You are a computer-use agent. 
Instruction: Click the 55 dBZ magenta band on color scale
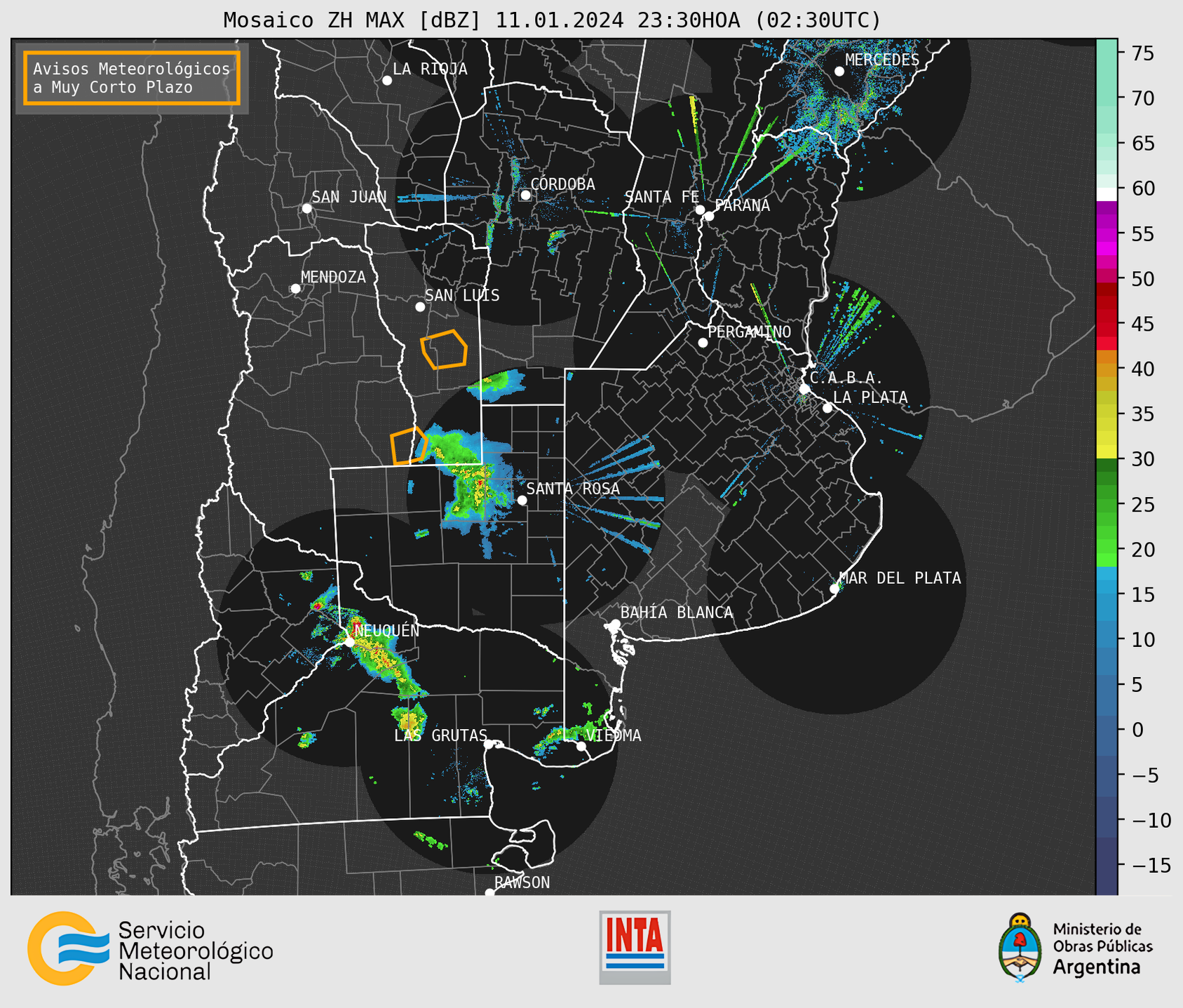pyautogui.click(x=1107, y=233)
